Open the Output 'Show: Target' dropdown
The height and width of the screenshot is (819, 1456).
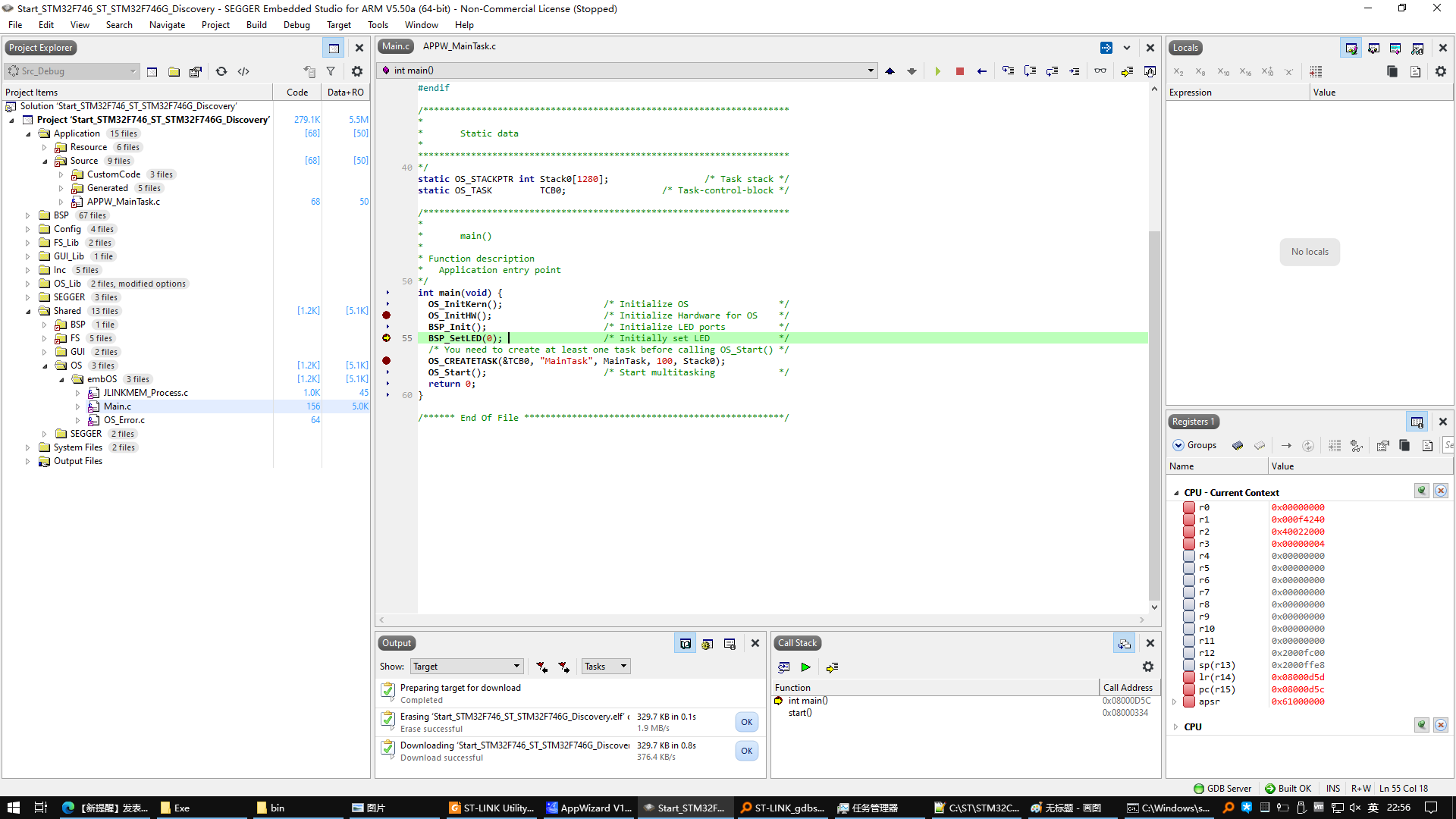pyautogui.click(x=466, y=667)
